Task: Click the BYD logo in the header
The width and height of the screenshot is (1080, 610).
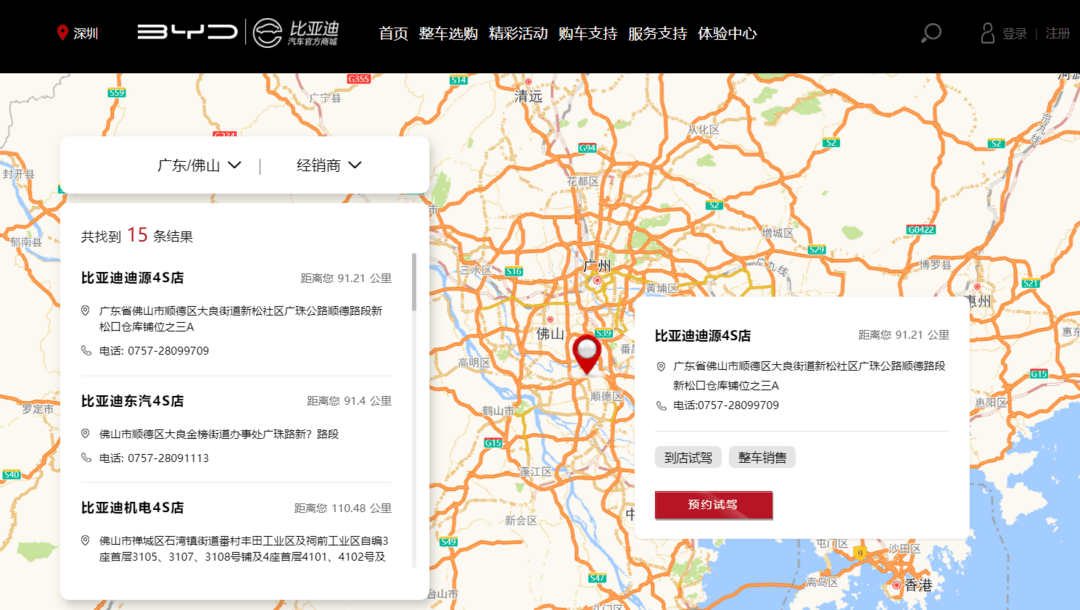Action: (x=187, y=32)
